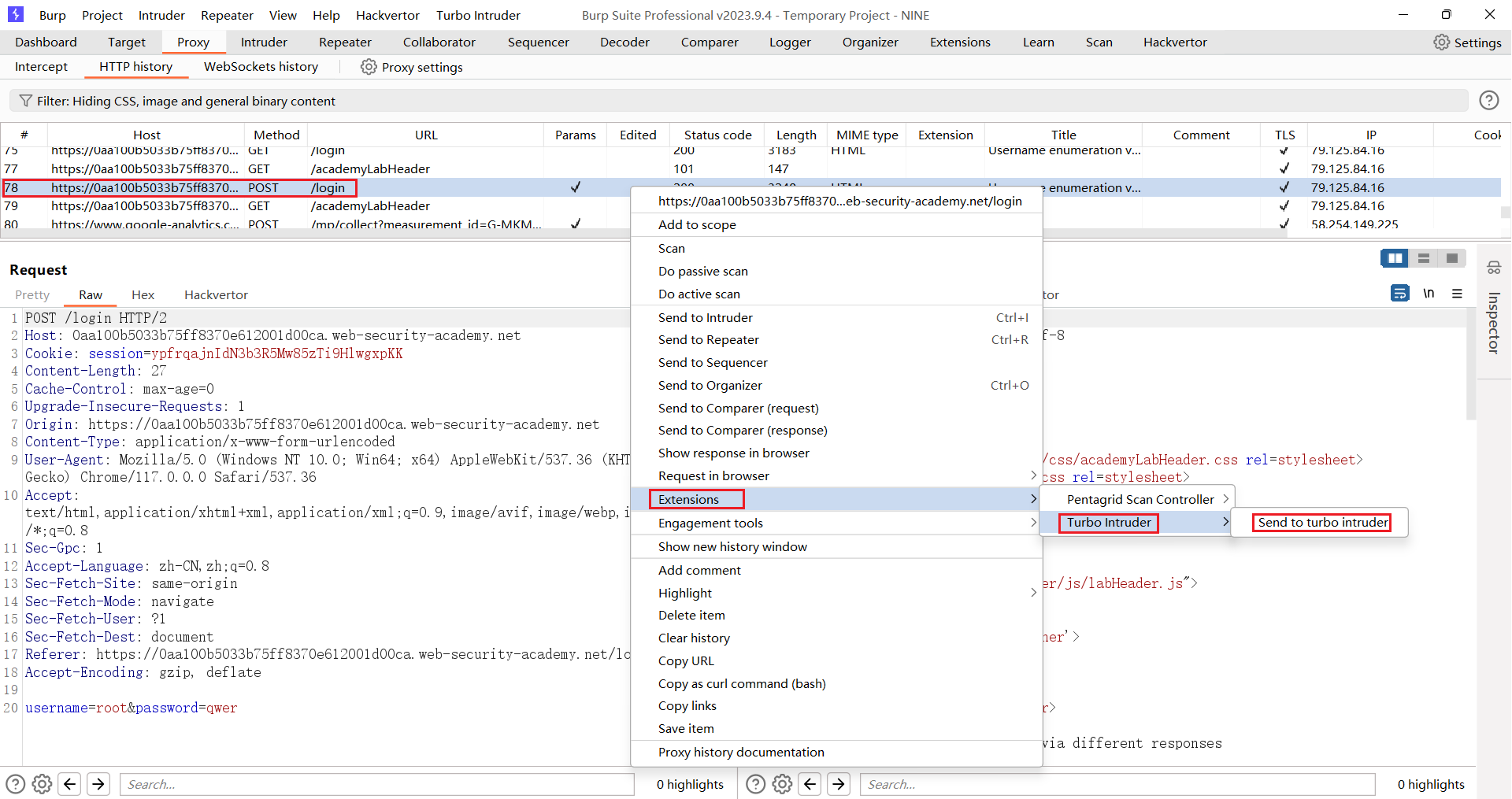Select history row 79 /academyLabHeader

(x=315, y=205)
